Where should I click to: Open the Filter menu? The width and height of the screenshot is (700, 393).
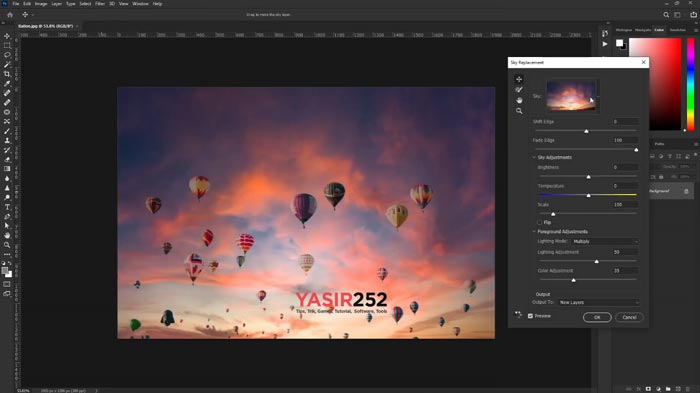[x=100, y=4]
